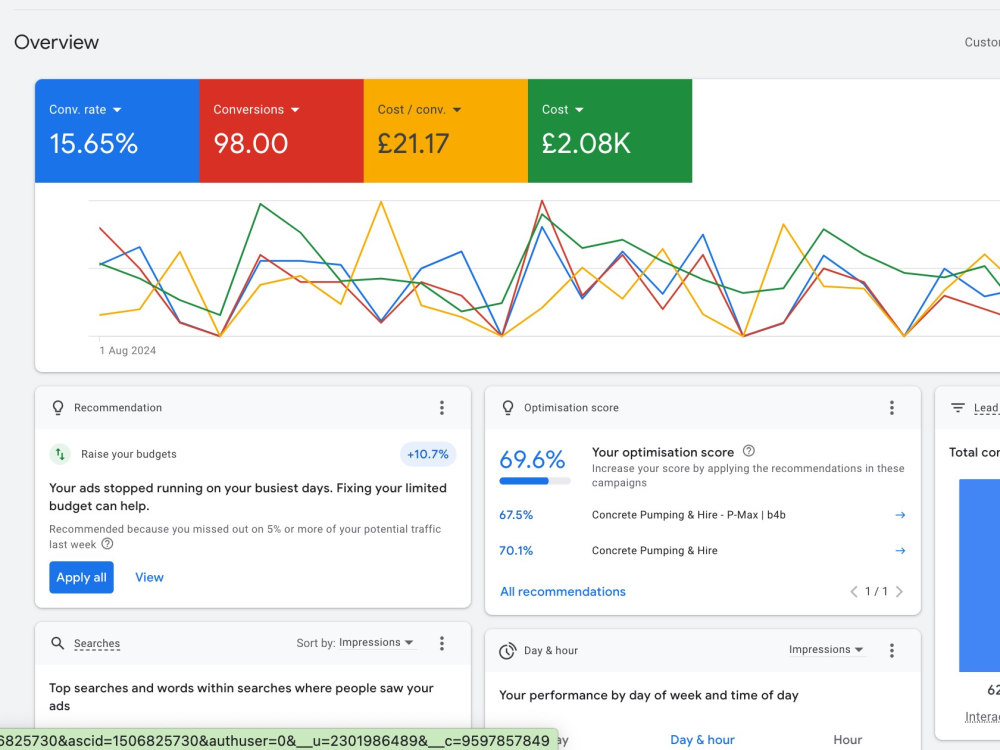Click the 'Concrete Pumping & Hire - P-Max | b4b' text

(689, 515)
